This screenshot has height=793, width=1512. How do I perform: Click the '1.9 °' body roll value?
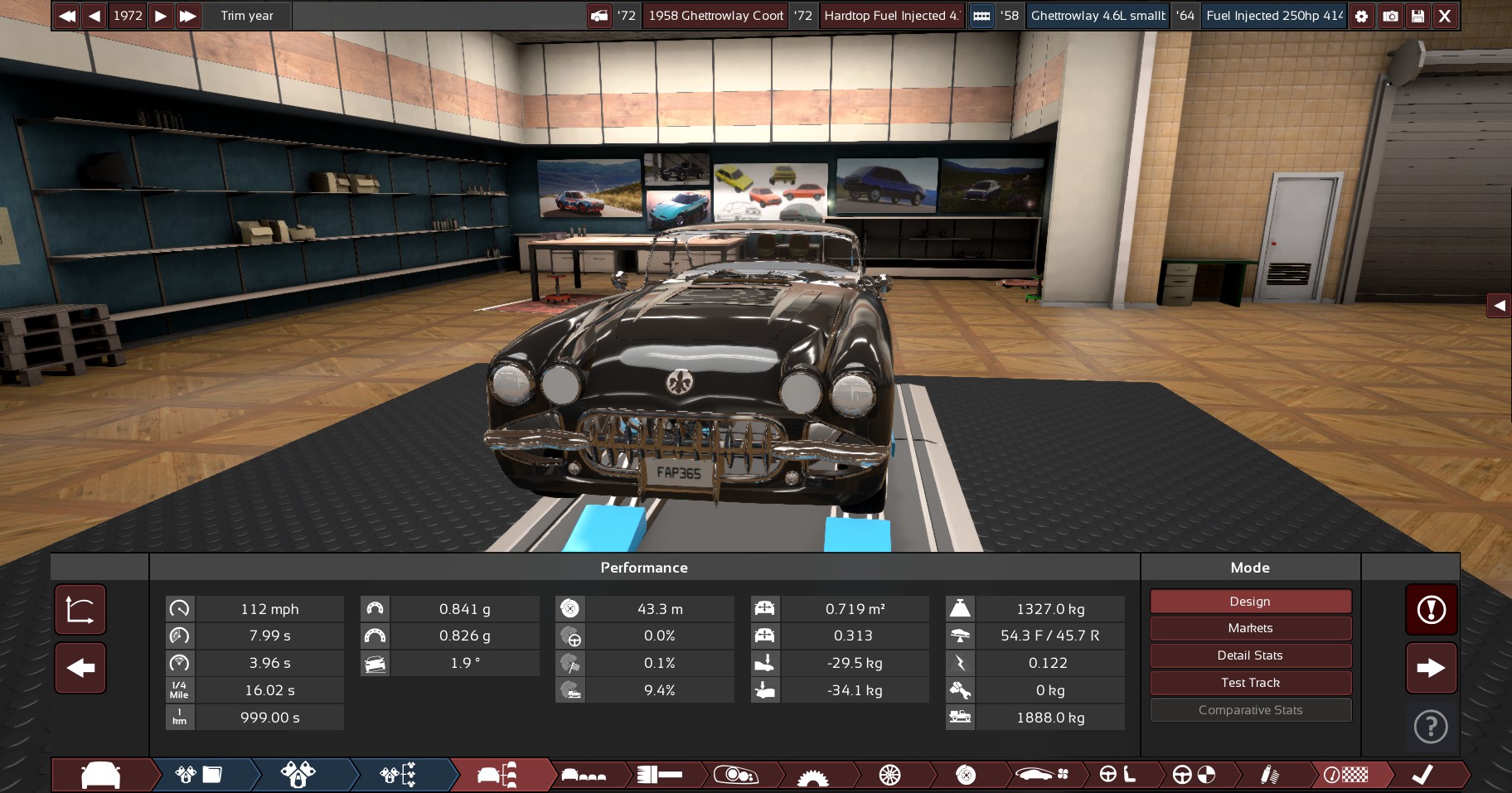point(465,663)
